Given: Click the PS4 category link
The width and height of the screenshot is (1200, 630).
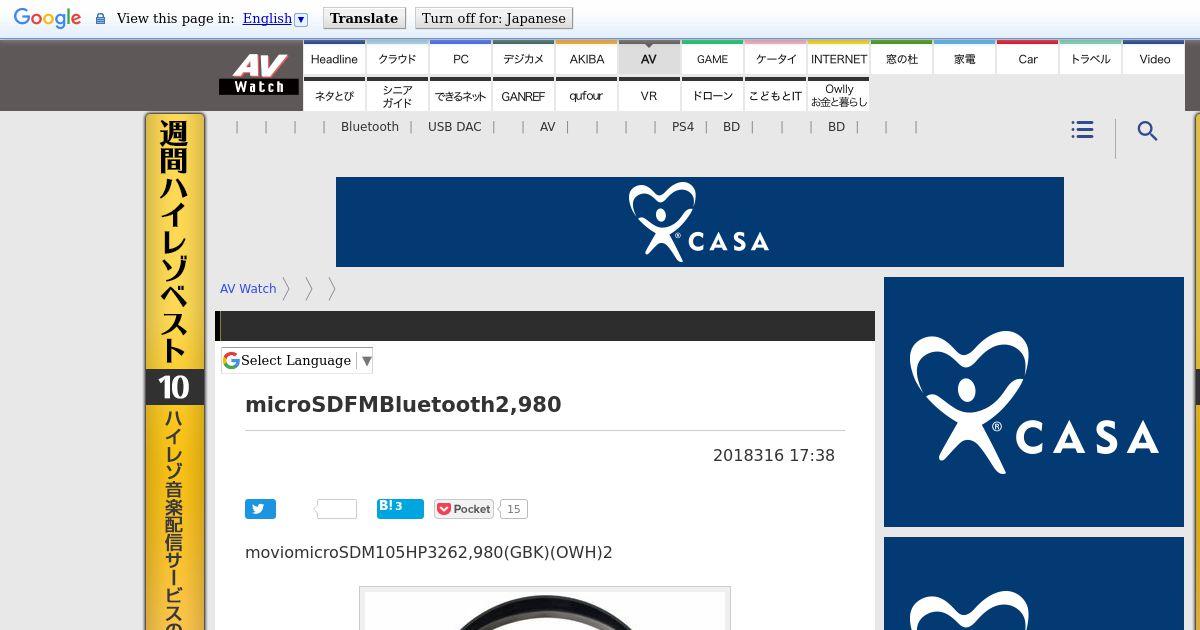Looking at the screenshot, I should [683, 127].
